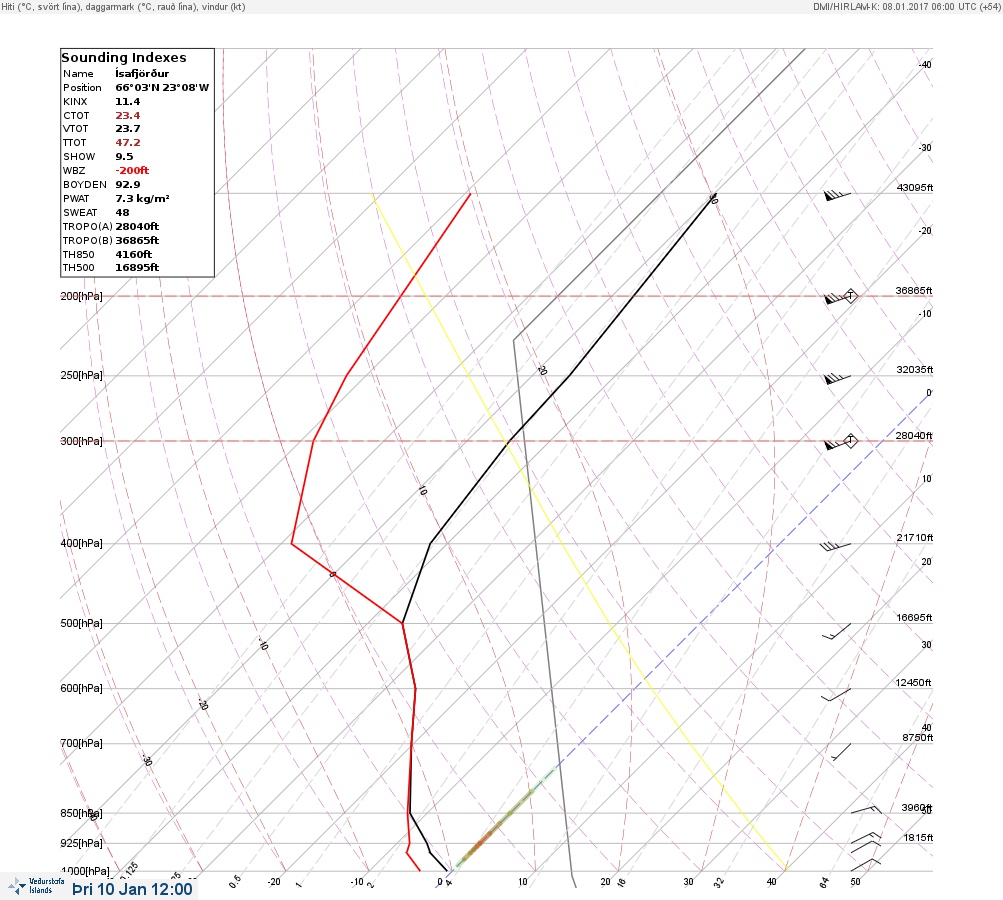Click the black temperature line at 400 hPa
The height and width of the screenshot is (900, 1003).
pyautogui.click(x=430, y=544)
